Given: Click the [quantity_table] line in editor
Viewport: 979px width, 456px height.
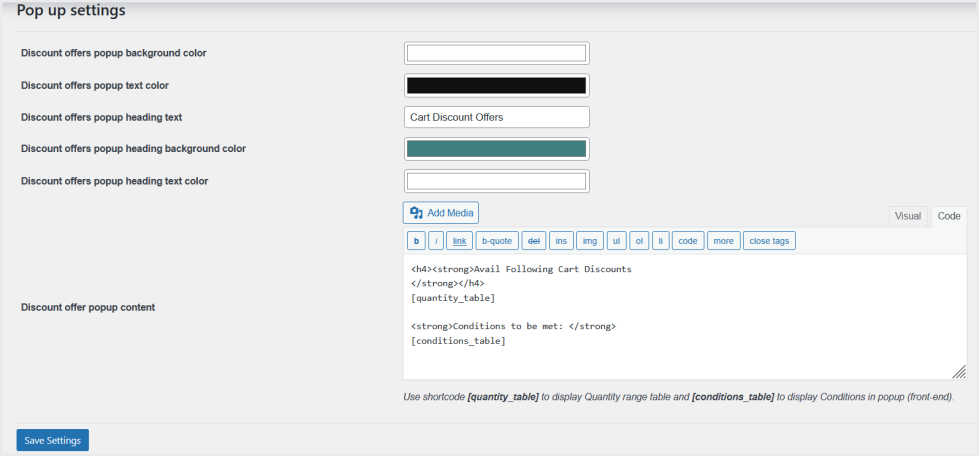Looking at the screenshot, I should click(453, 298).
